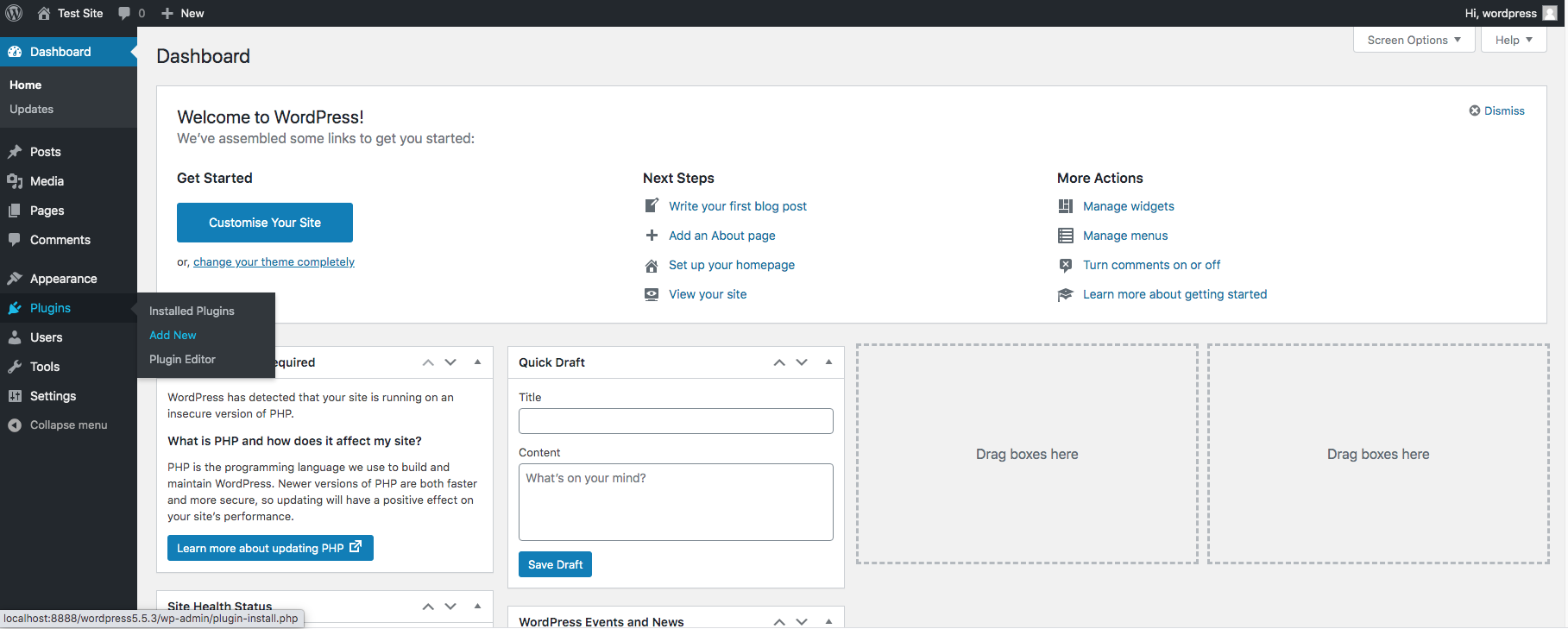Click the list icon beside Manage menus
Image resolution: width=1568 pixels, height=629 pixels.
(x=1066, y=236)
